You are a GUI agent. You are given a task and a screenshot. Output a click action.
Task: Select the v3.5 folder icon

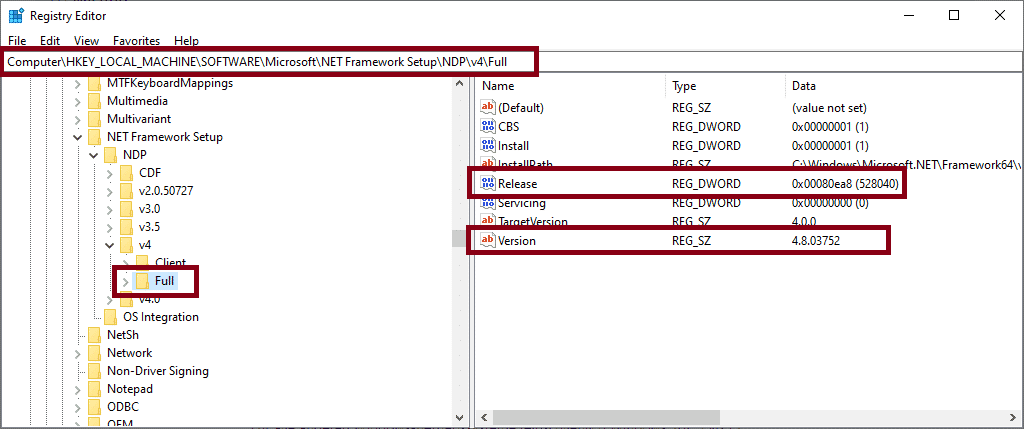pyautogui.click(x=127, y=227)
